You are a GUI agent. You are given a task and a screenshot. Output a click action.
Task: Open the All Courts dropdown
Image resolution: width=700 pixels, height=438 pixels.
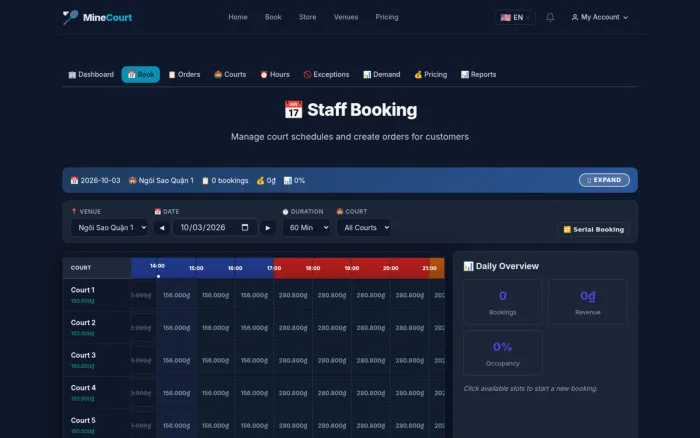pyautogui.click(x=364, y=228)
